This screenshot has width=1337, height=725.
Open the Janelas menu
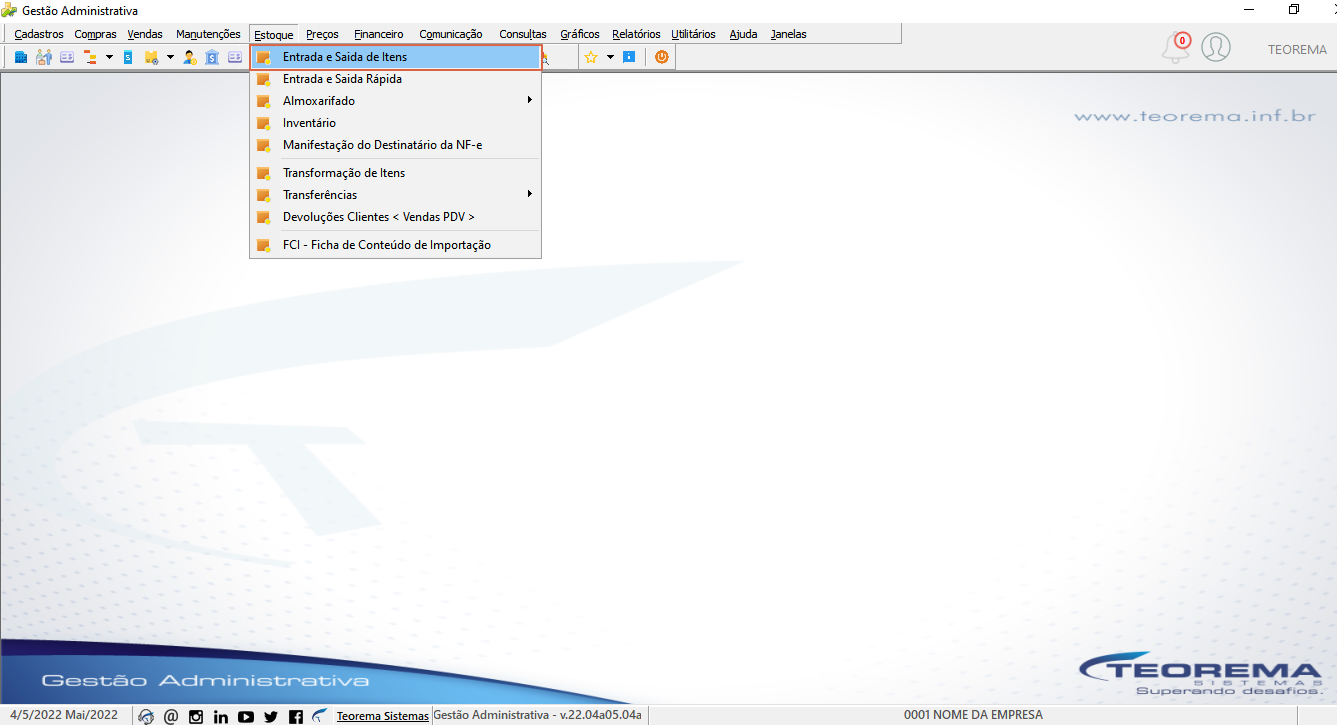pyautogui.click(x=788, y=34)
